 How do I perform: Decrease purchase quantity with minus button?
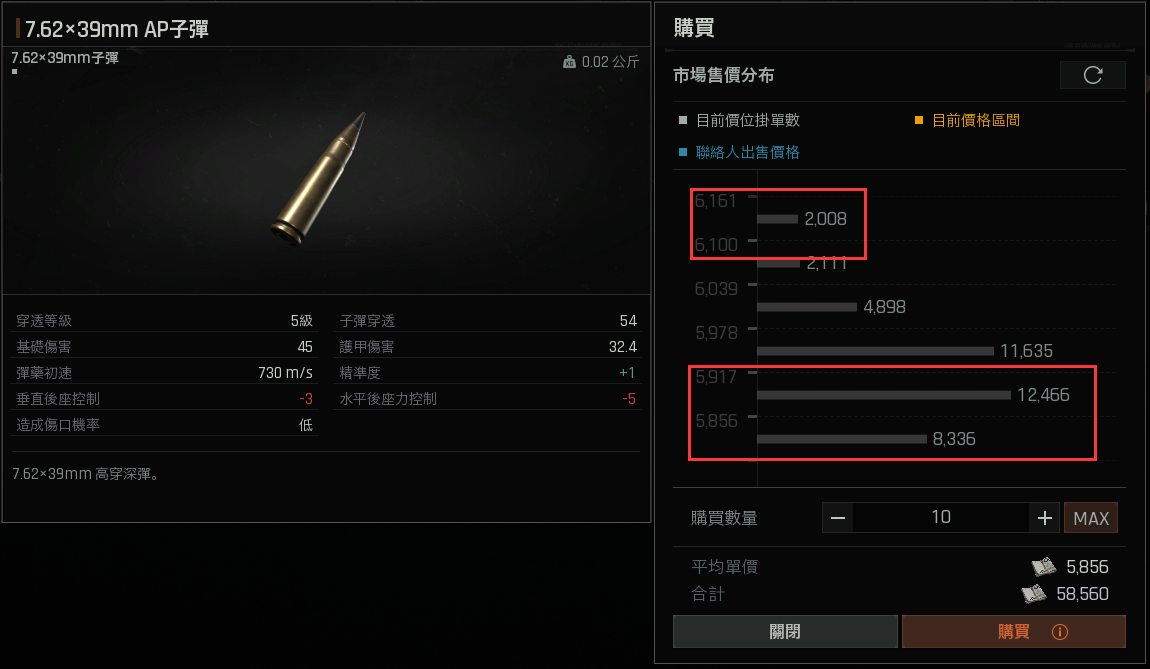coord(838,518)
